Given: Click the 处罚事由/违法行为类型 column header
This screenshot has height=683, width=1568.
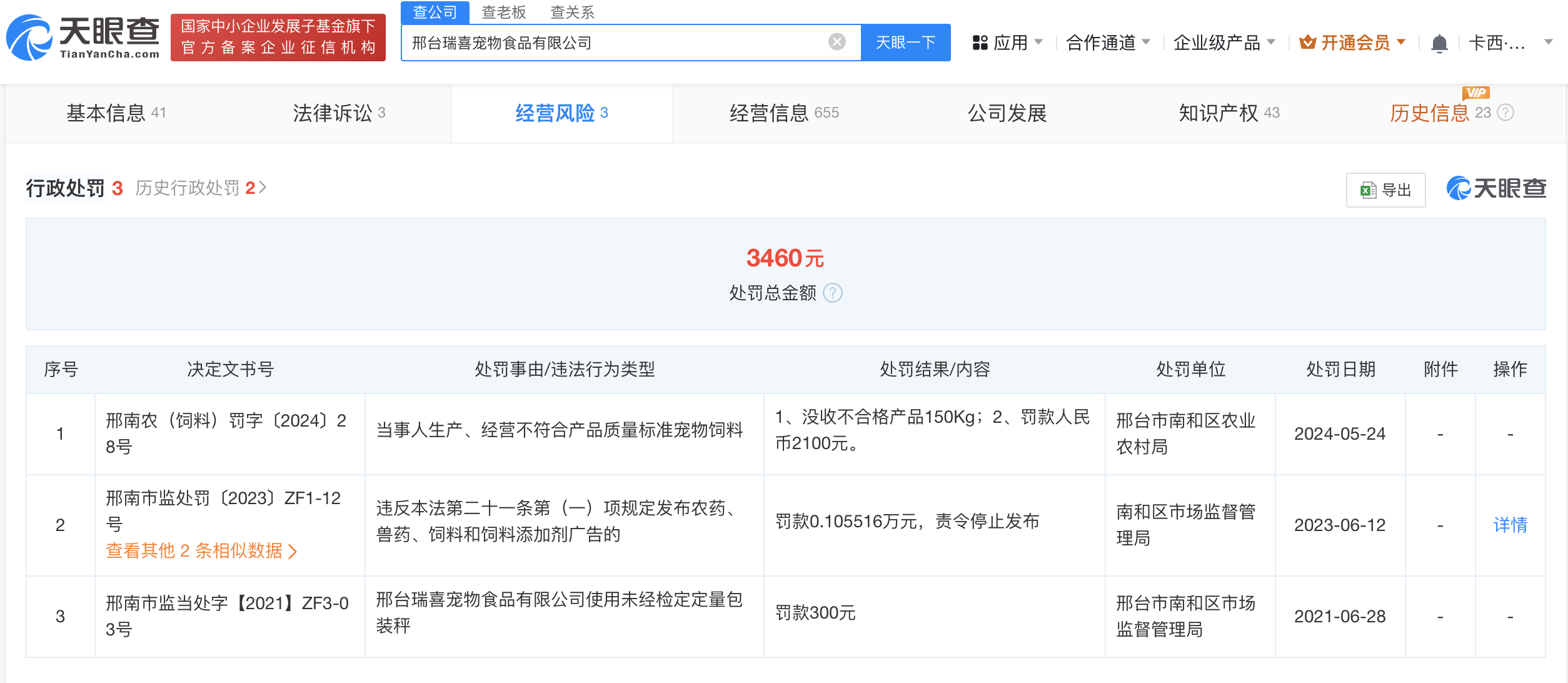Looking at the screenshot, I should click(565, 369).
